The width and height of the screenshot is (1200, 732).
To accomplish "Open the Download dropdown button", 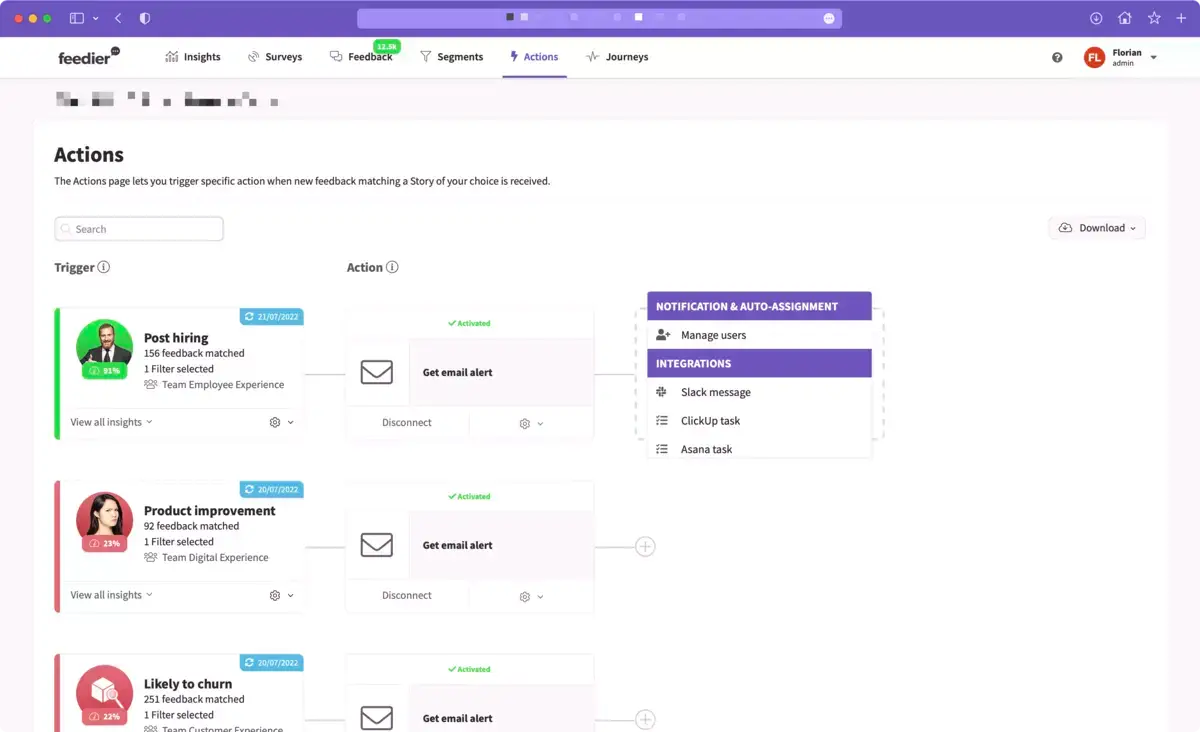I will (1097, 228).
